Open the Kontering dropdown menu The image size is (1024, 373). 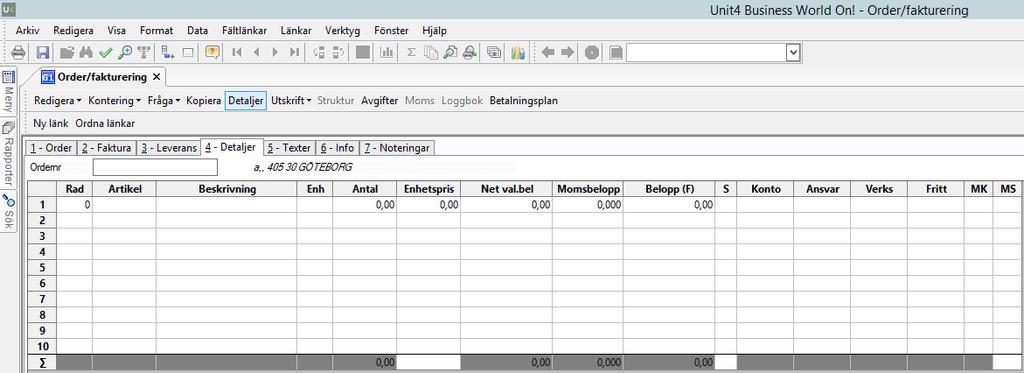click(114, 101)
